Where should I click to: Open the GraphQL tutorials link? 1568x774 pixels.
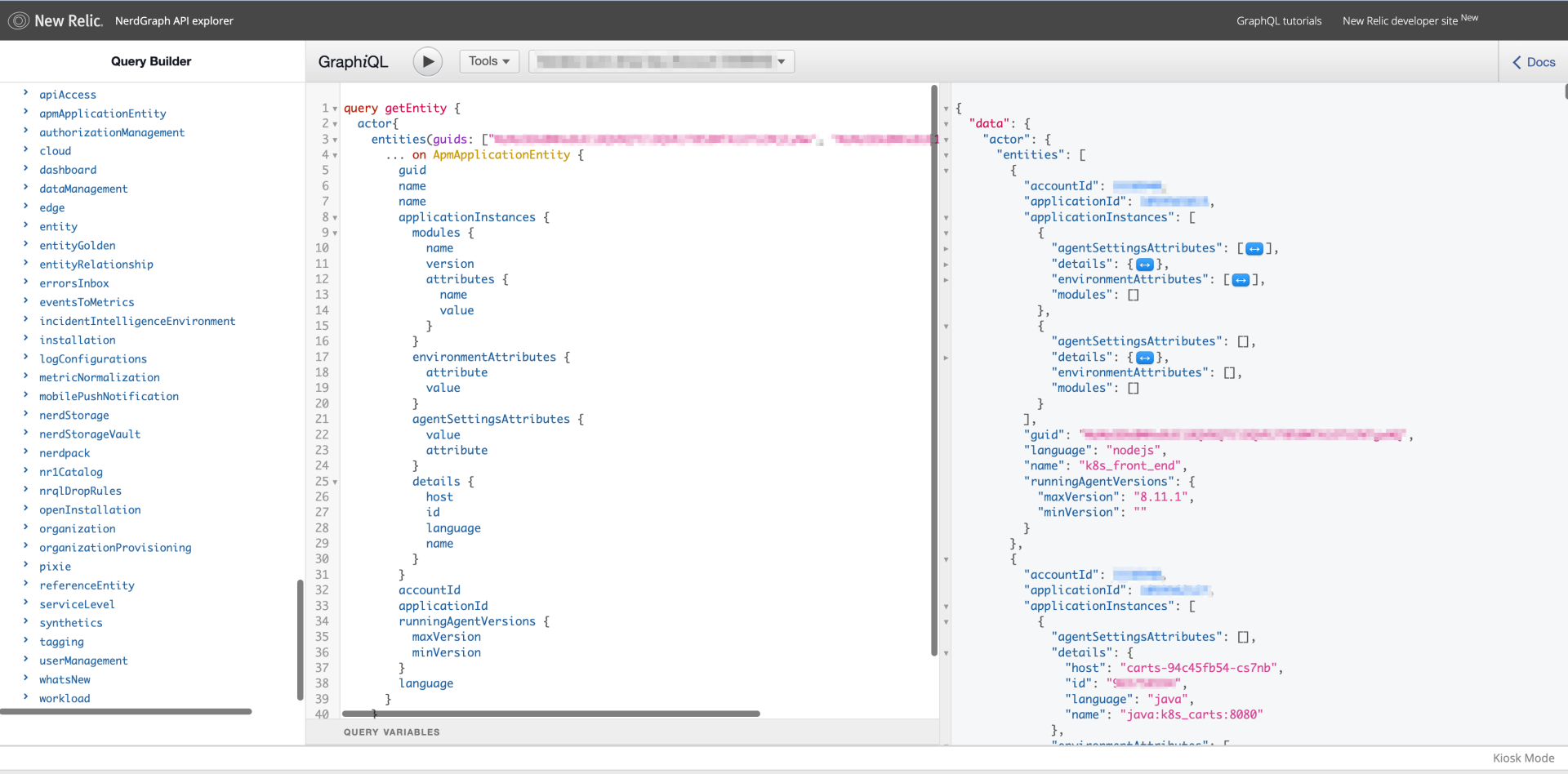1278,20
